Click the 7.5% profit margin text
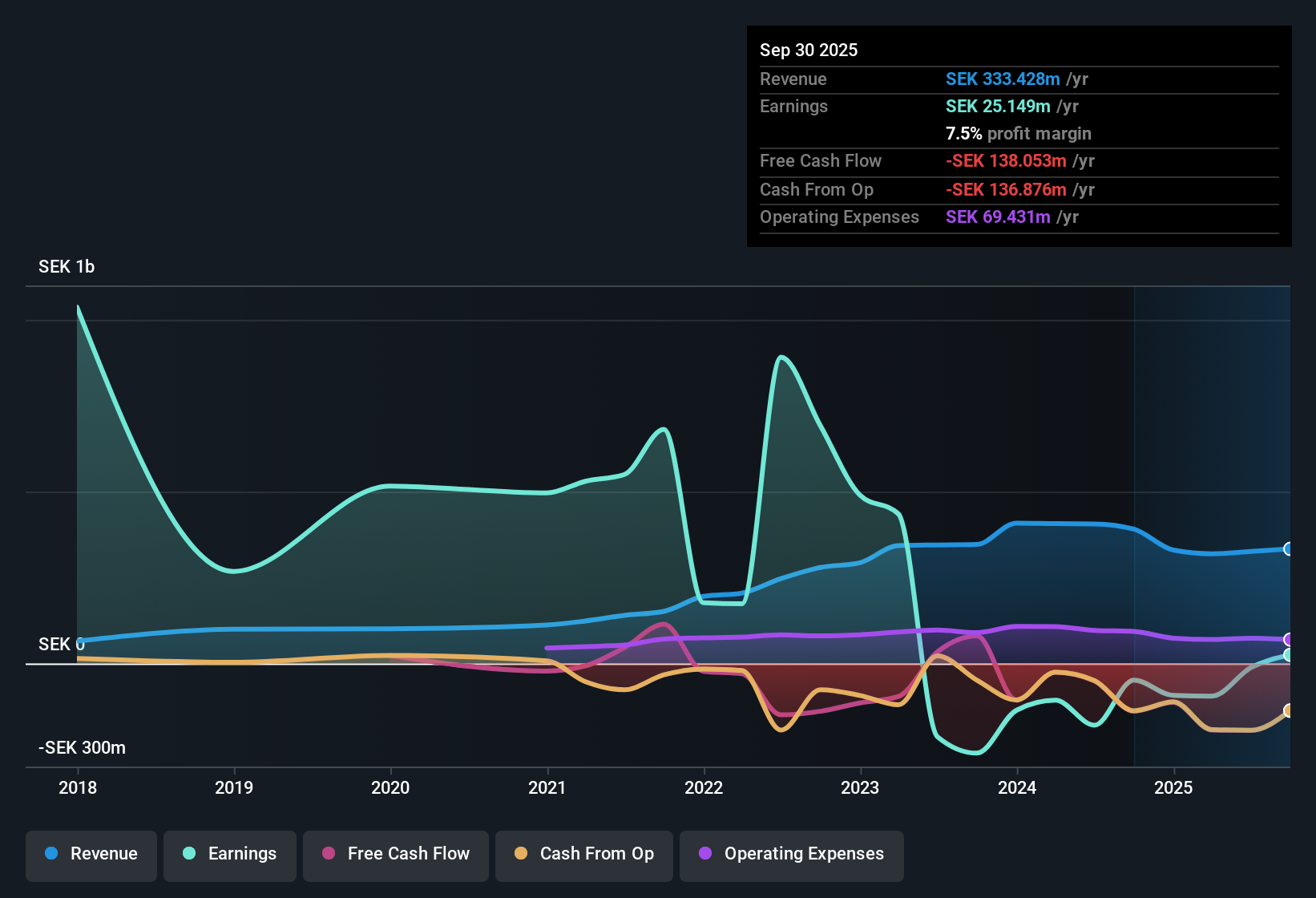Image resolution: width=1316 pixels, height=898 pixels. [1018, 134]
